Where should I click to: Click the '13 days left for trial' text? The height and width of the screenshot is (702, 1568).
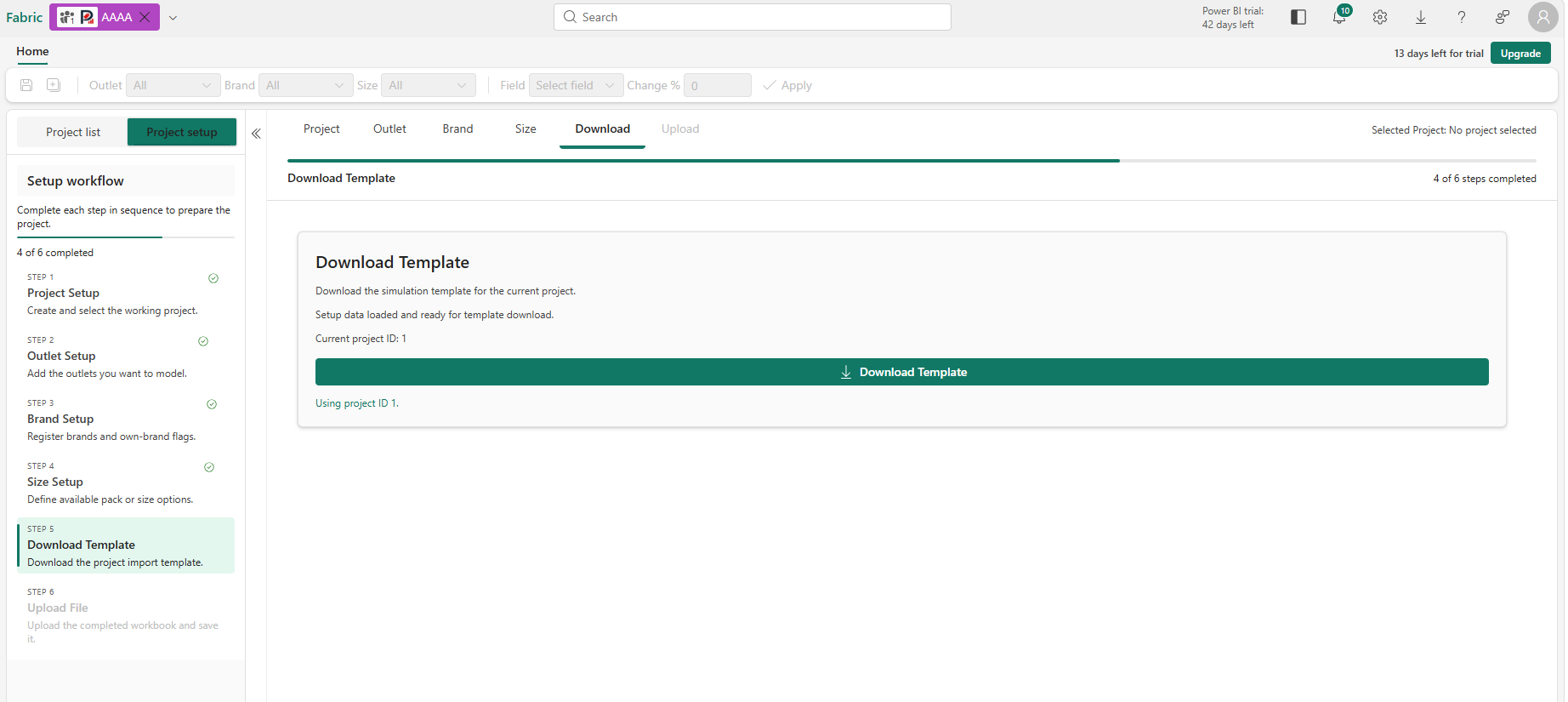coord(1439,54)
